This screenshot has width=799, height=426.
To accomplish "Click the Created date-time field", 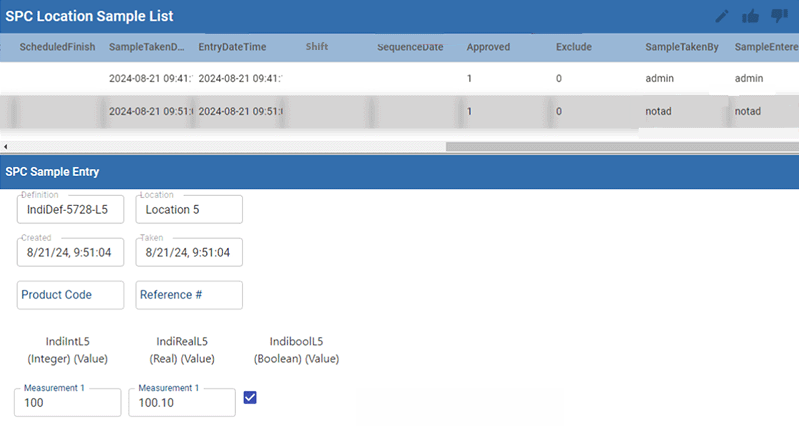I will pos(70,253).
